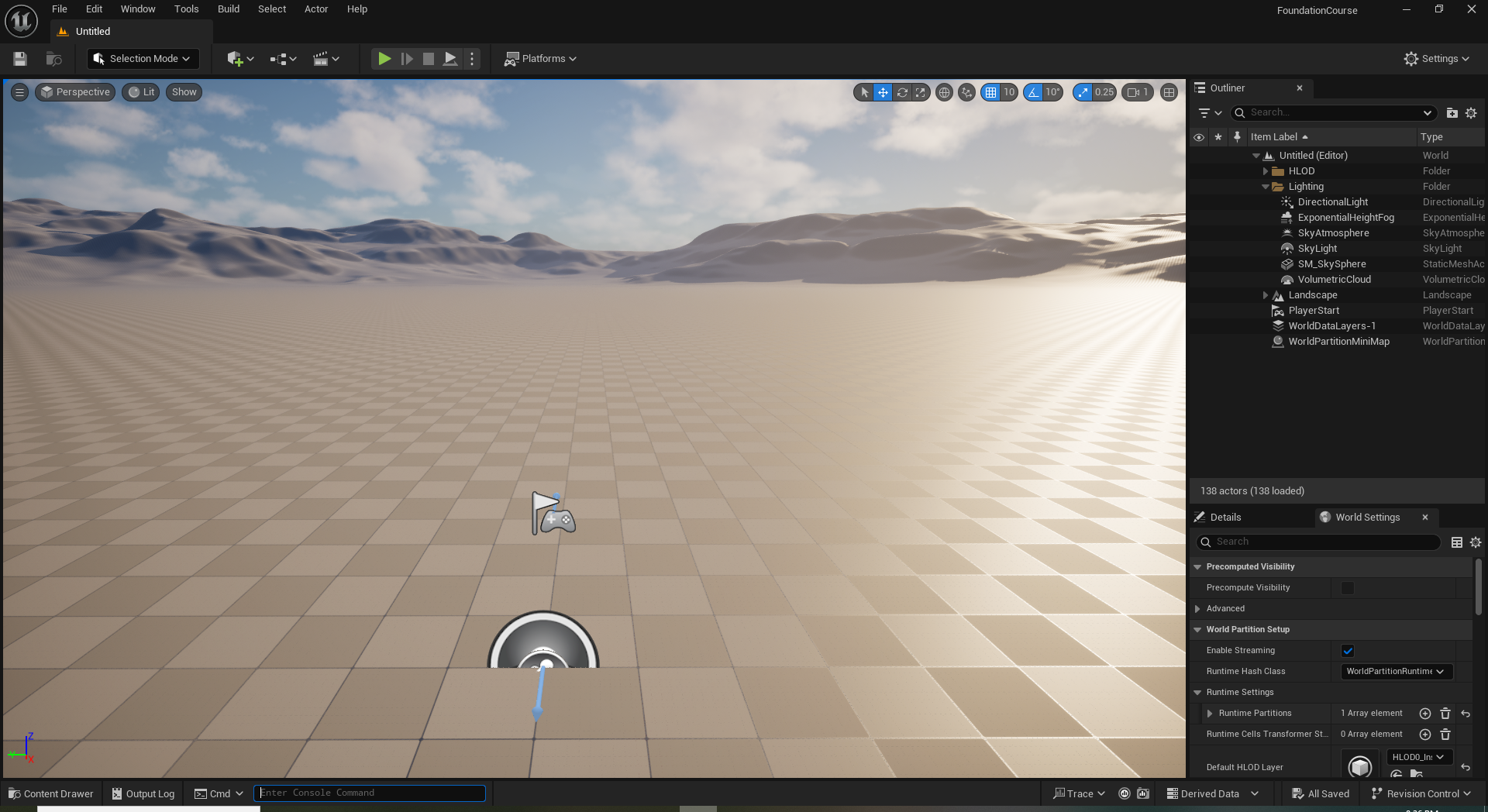Open the Perspective view mode dropdown
Screen dimensions: 1488x812
click(75, 92)
